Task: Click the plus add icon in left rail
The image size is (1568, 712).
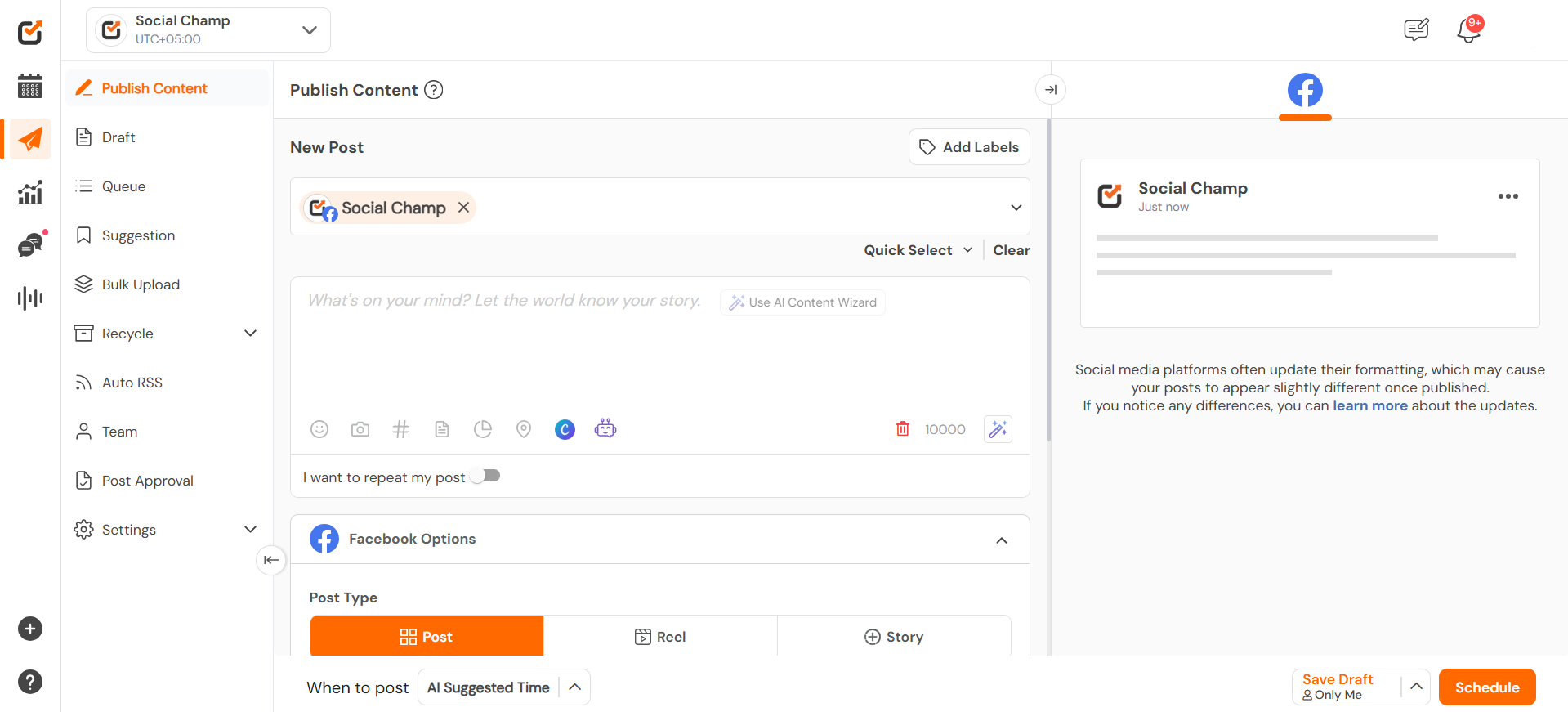Action: coord(30,629)
